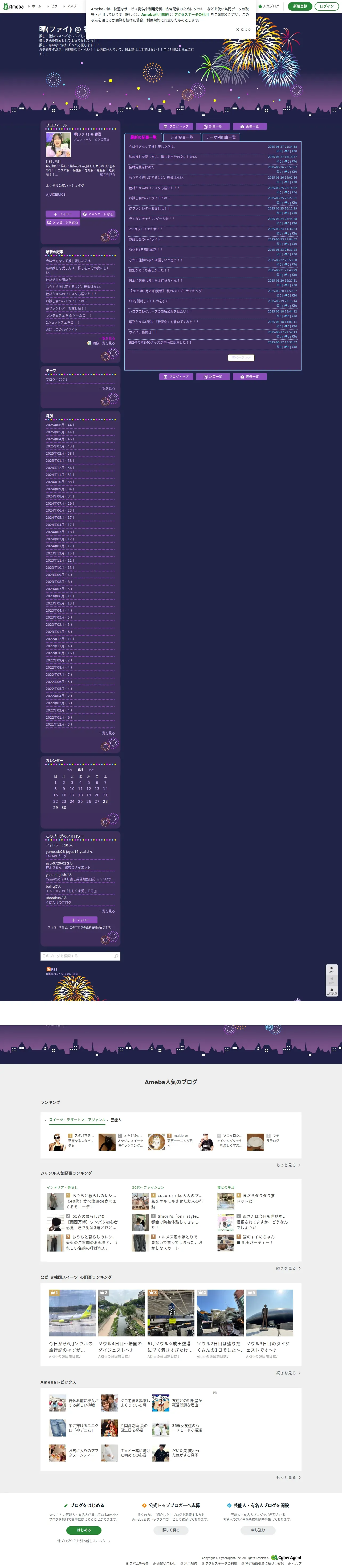Select the 芸能人 ranking tab
Image resolution: width=342 pixels, height=1568 pixels.
[x=116, y=1120]
